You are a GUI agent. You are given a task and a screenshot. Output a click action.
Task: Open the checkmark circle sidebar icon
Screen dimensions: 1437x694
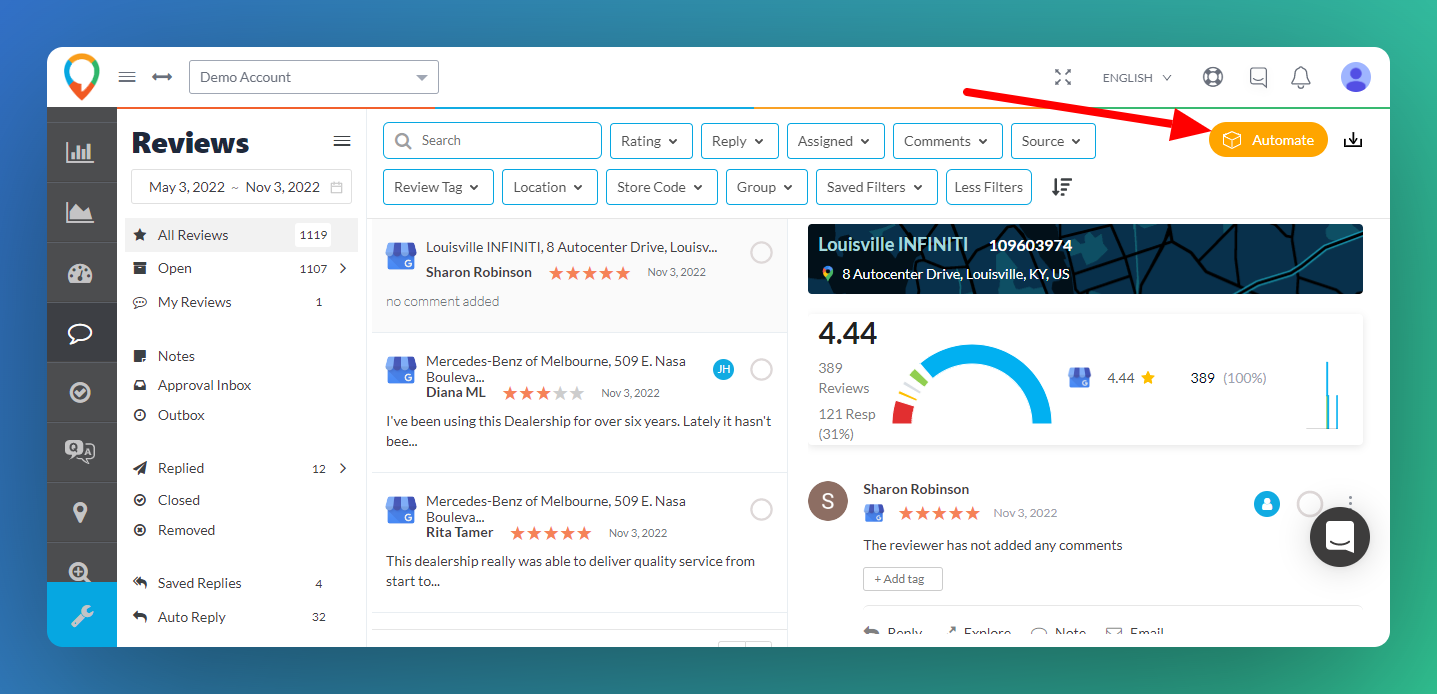(80, 392)
